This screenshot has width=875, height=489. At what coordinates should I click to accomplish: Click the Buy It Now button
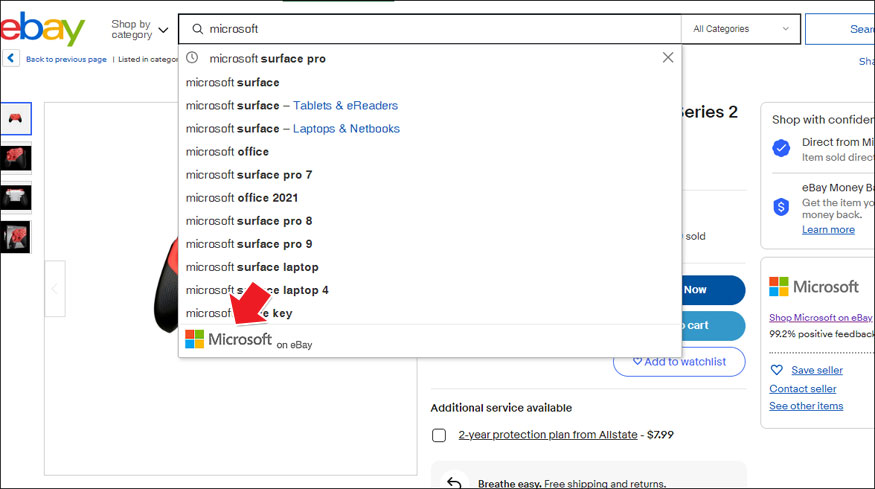coord(713,290)
